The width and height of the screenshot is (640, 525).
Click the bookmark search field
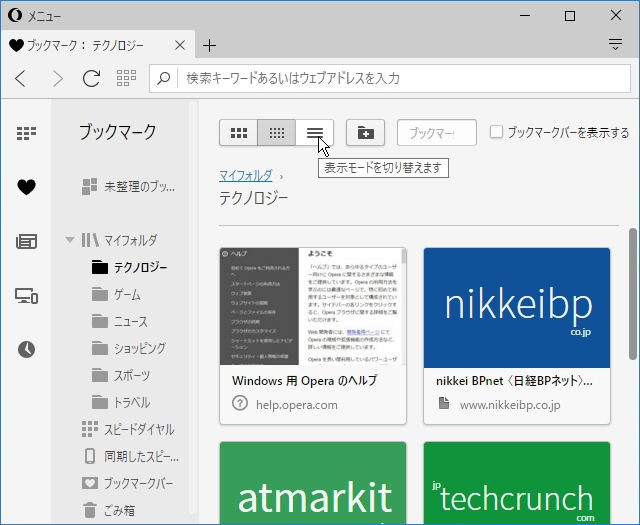click(437, 133)
